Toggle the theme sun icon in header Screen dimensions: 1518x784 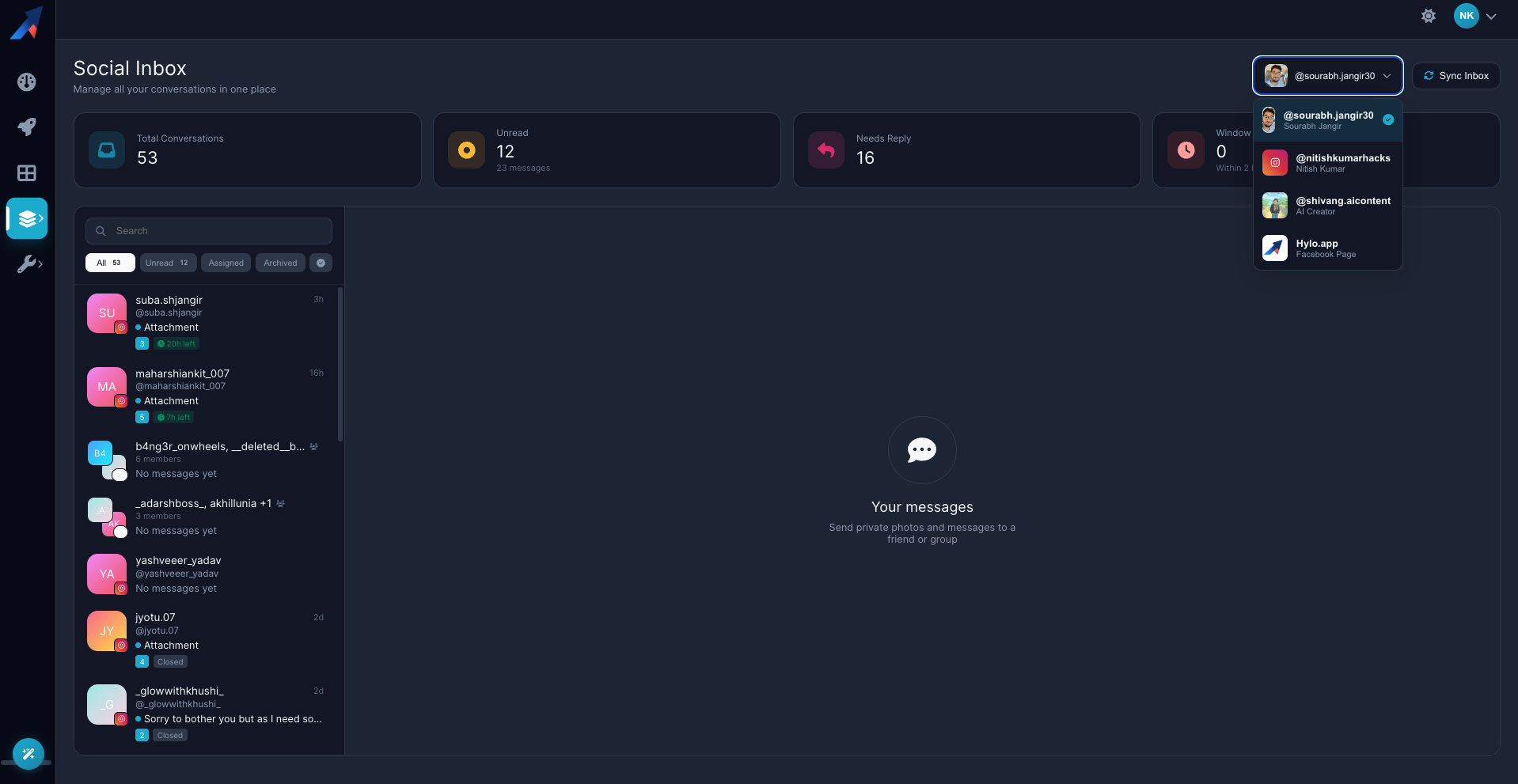click(x=1428, y=16)
